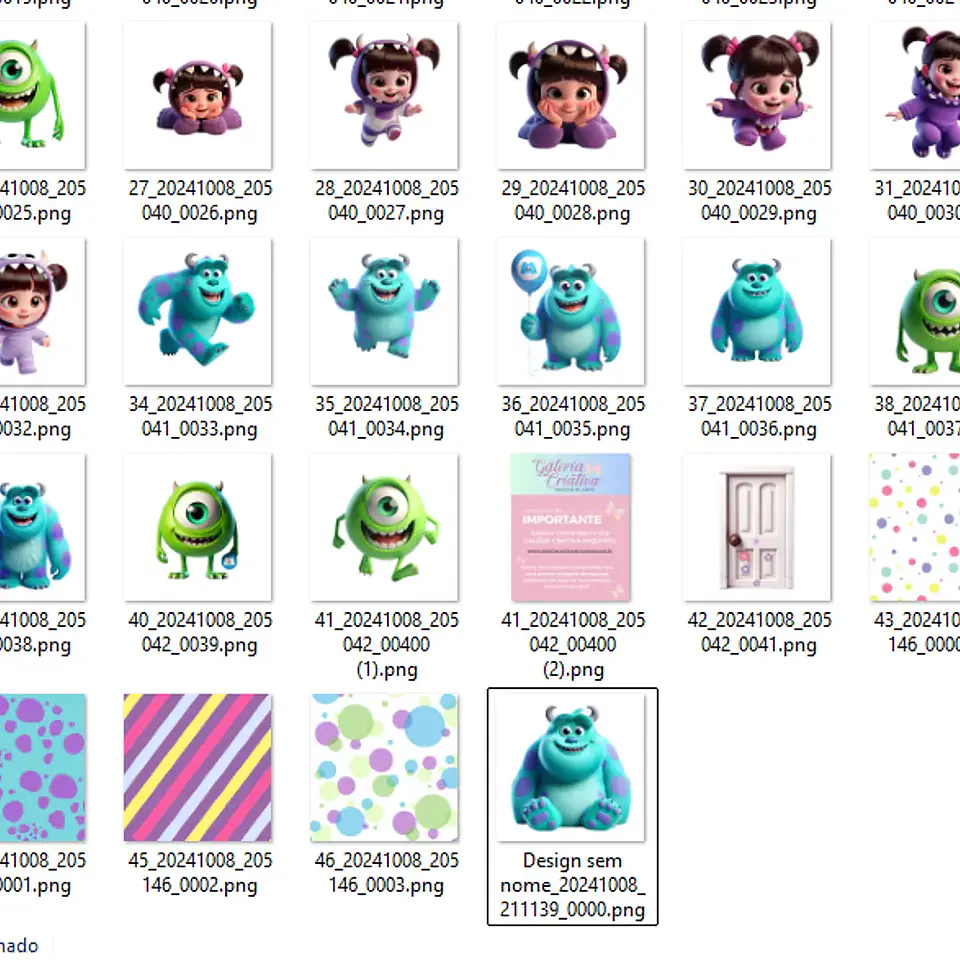
Task: Click file name Design sem nome_20241008_211139_0000.png
Action: (x=572, y=885)
